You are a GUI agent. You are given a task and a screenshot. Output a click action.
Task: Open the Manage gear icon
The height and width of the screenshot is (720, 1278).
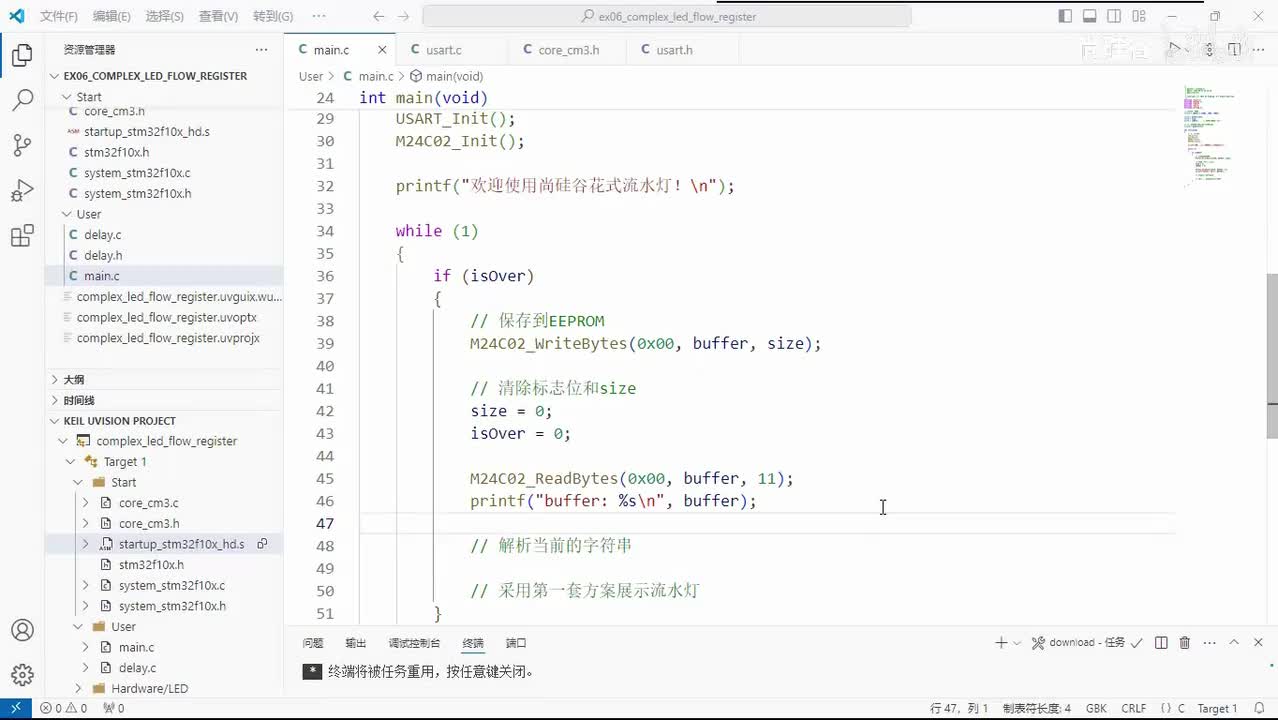pos(22,675)
